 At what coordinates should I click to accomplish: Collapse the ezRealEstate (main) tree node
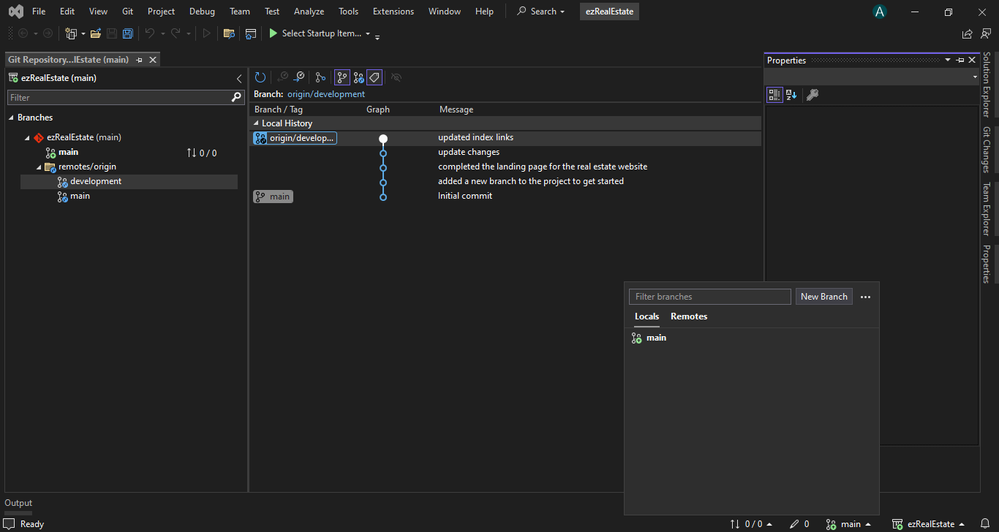coord(27,138)
